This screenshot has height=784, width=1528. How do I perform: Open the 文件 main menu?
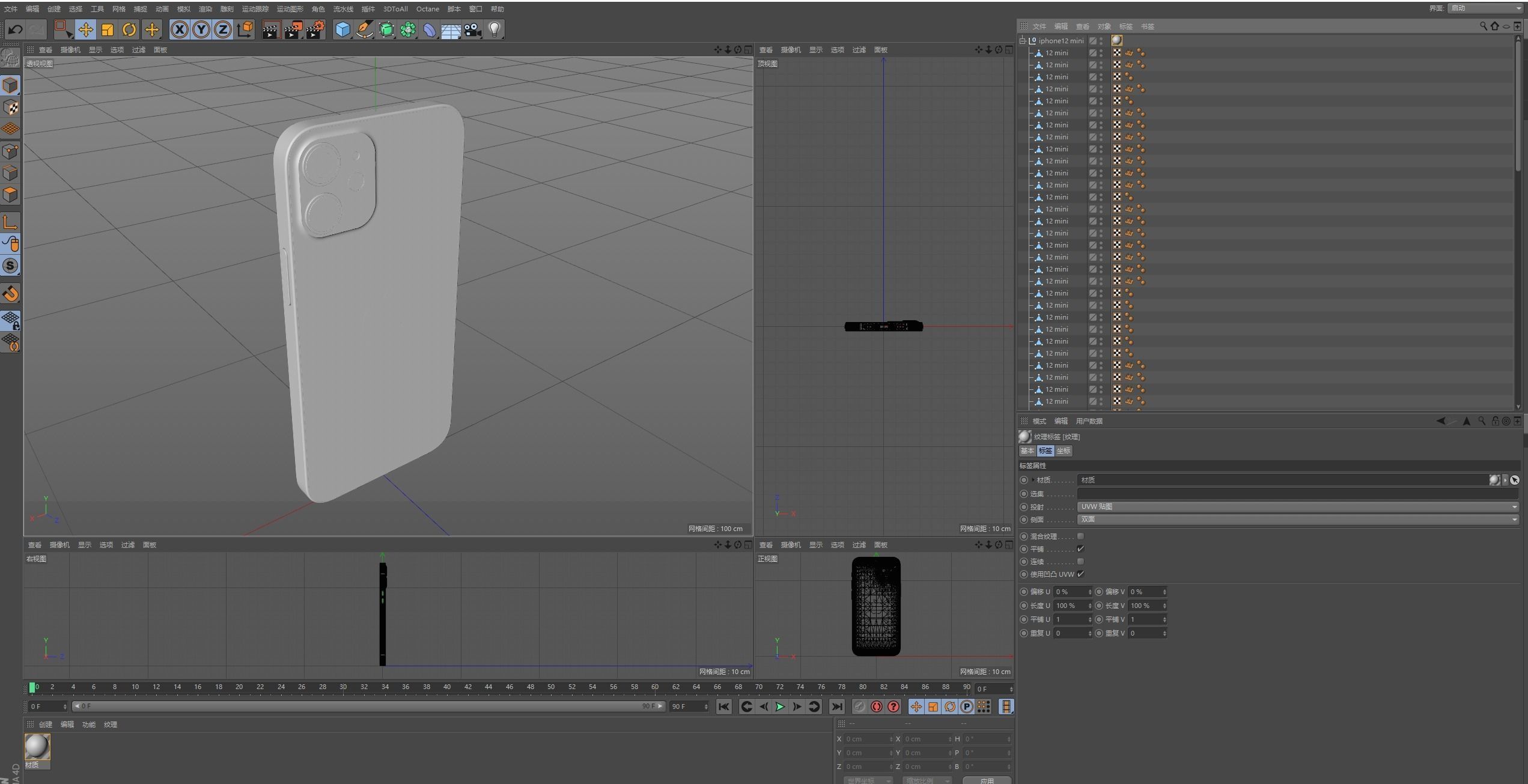(11, 9)
